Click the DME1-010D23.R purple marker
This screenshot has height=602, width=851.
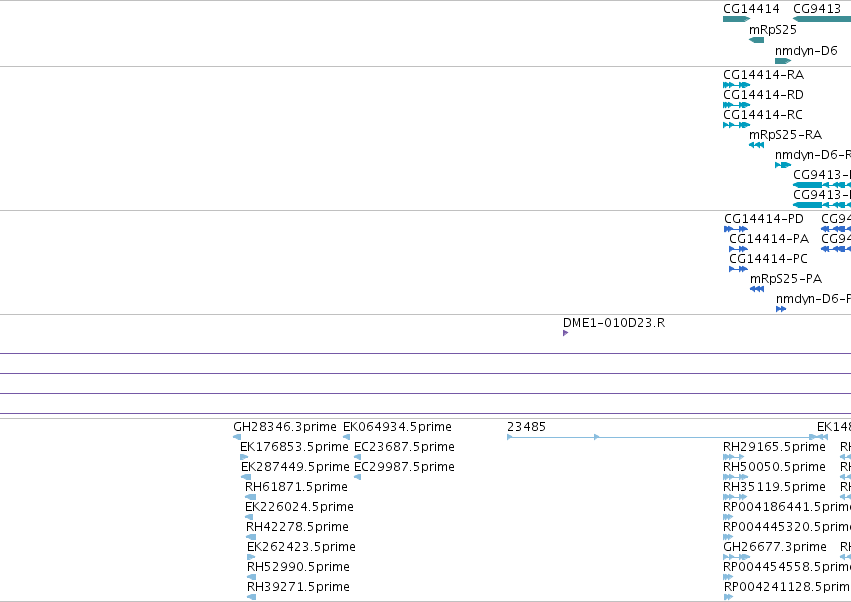566,333
